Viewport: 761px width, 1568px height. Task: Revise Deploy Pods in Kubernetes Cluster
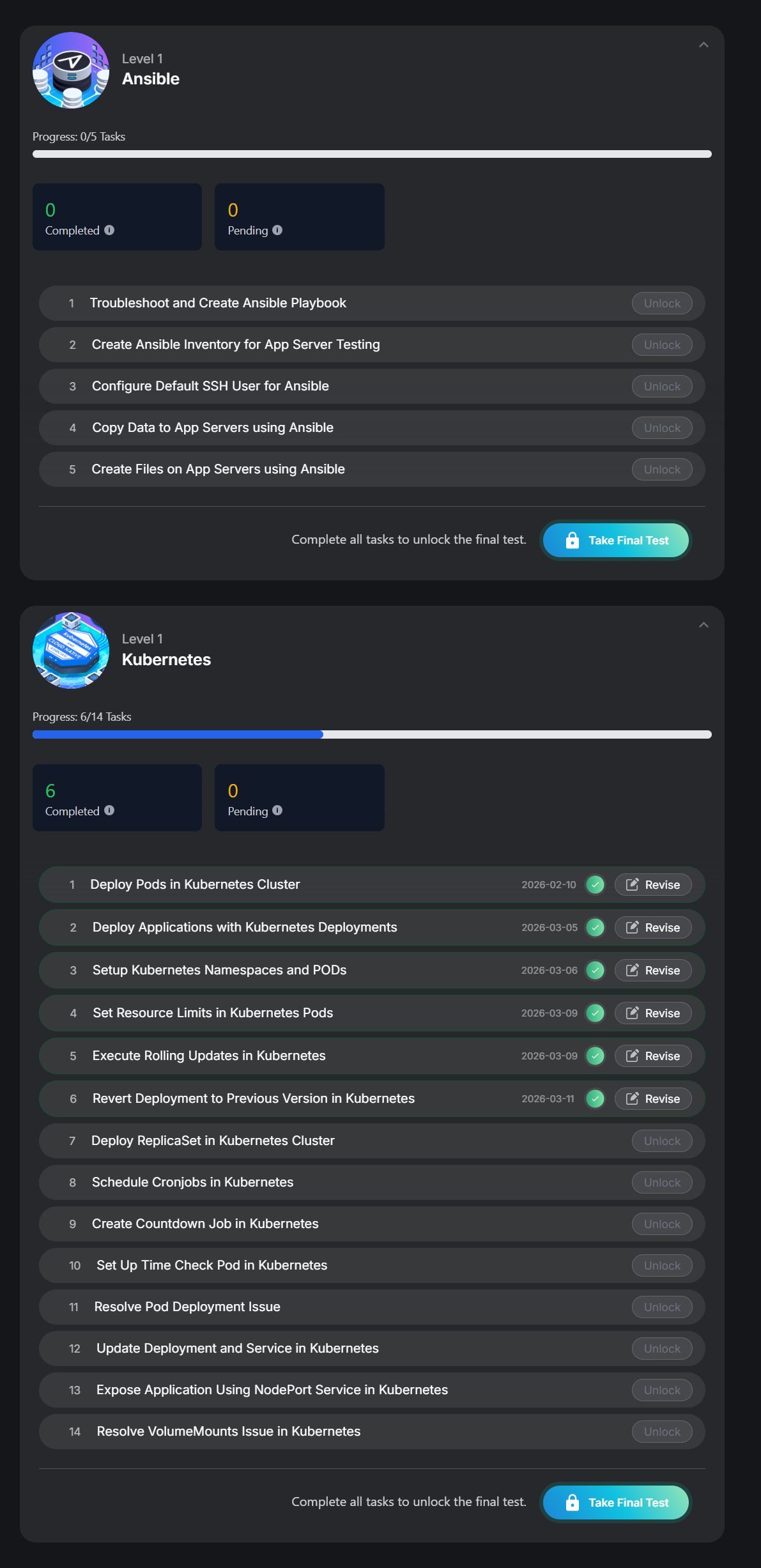(653, 884)
